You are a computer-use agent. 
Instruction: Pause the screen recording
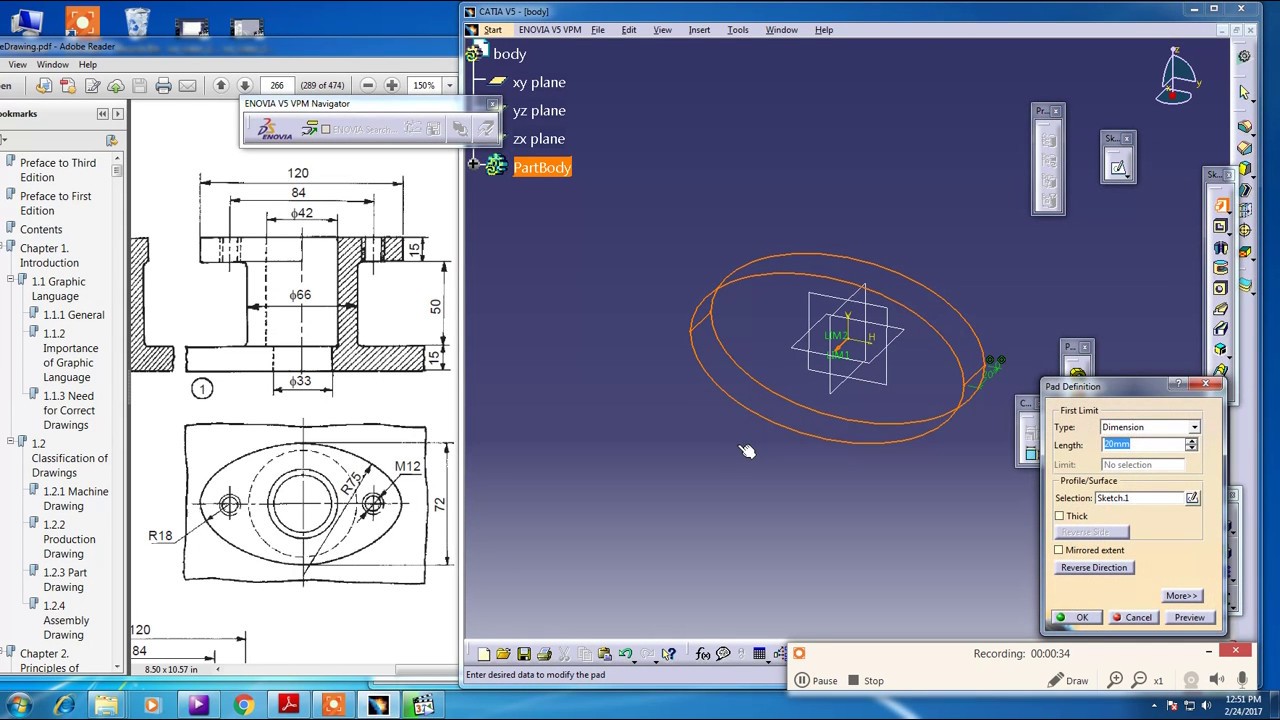815,681
